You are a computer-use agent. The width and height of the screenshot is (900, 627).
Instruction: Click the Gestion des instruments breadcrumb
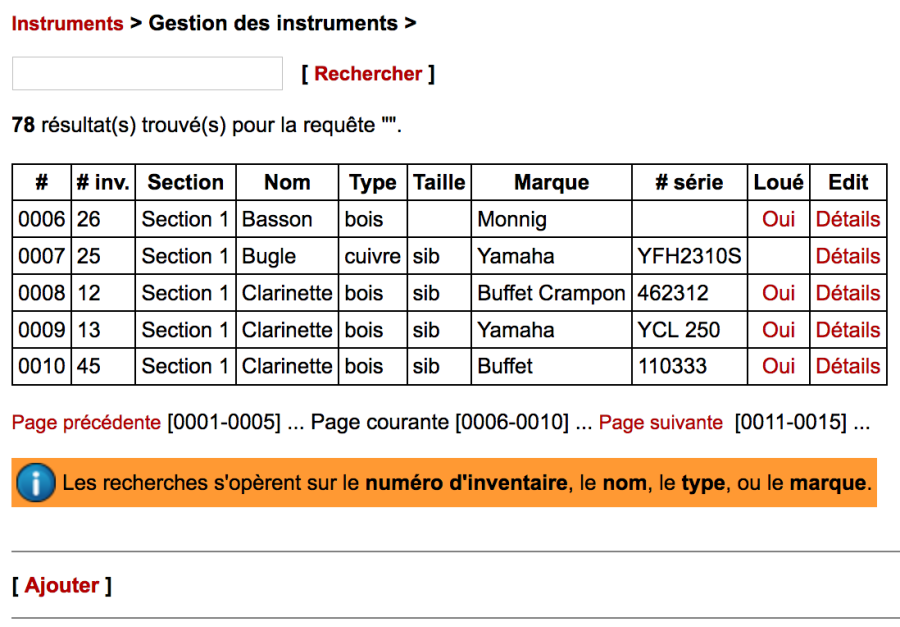268,23
